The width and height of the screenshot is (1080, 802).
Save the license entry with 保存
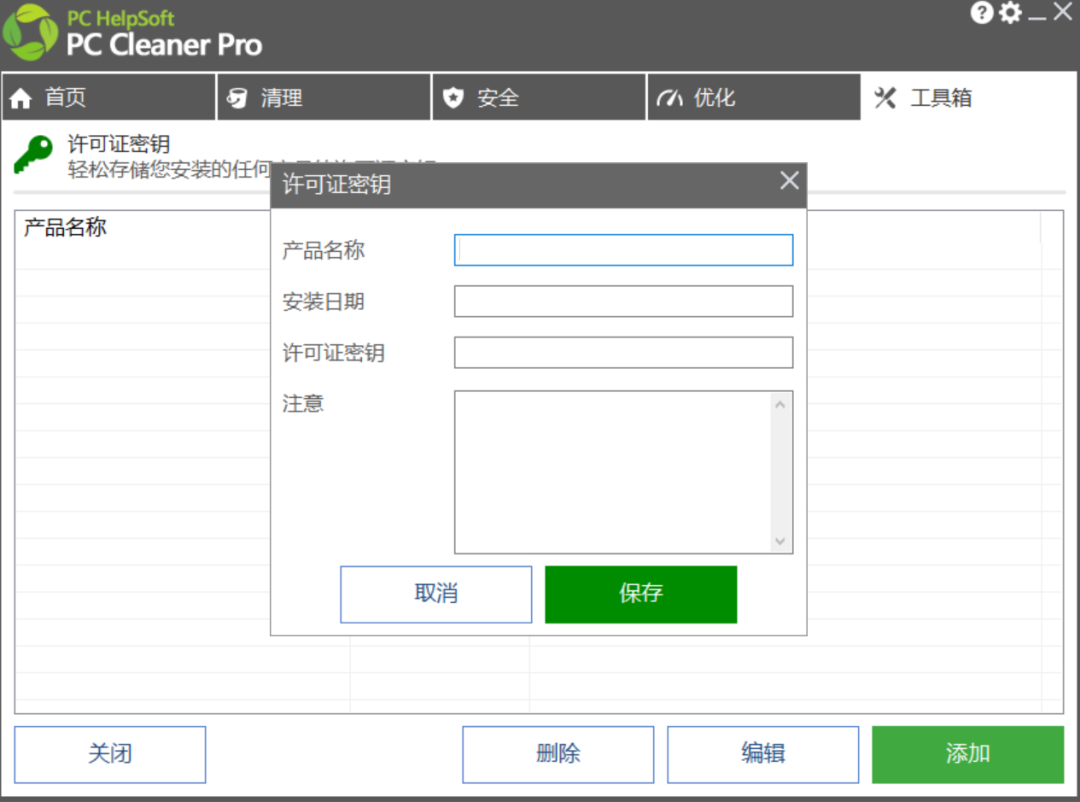coord(641,594)
